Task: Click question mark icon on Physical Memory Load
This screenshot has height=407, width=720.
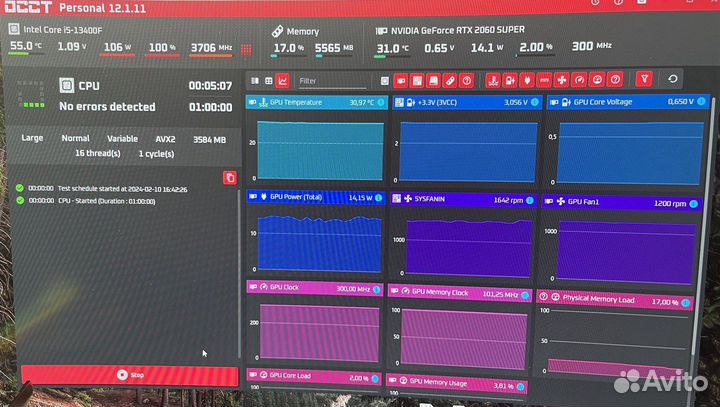Action: pos(543,296)
